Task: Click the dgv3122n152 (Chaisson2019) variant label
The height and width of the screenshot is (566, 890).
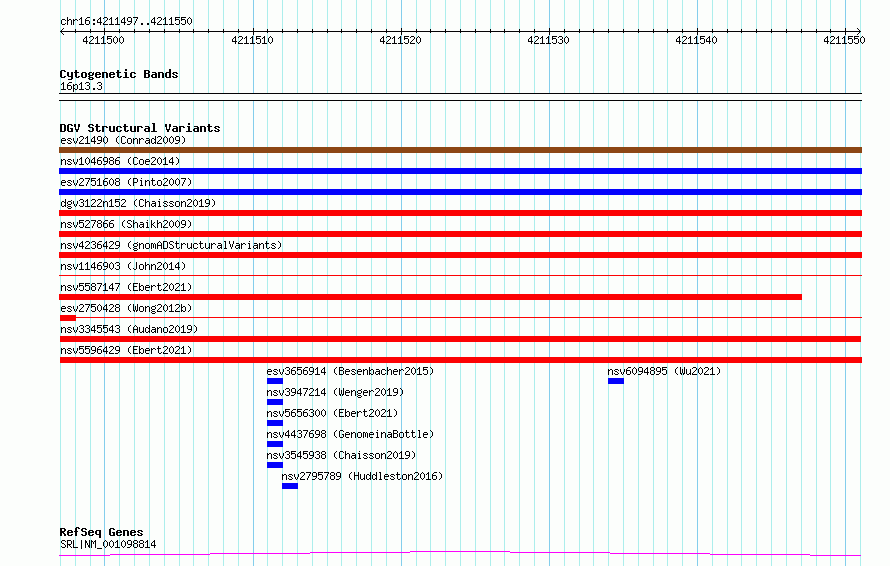Action: [138, 203]
